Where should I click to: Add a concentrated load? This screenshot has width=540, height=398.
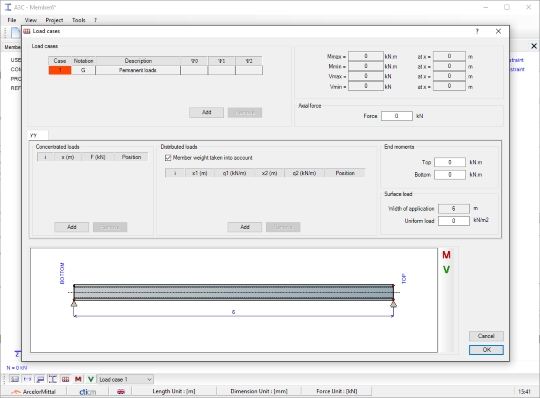click(72, 227)
